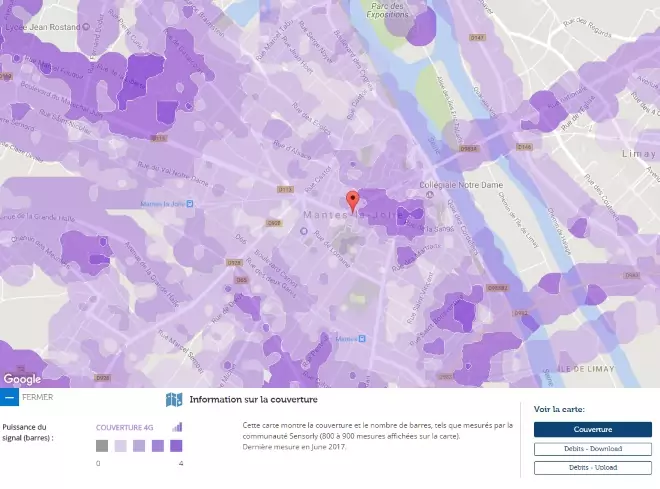The height and width of the screenshot is (489, 660).
Task: Click the darkest purple signal legend swatch
Action: (x=176, y=446)
